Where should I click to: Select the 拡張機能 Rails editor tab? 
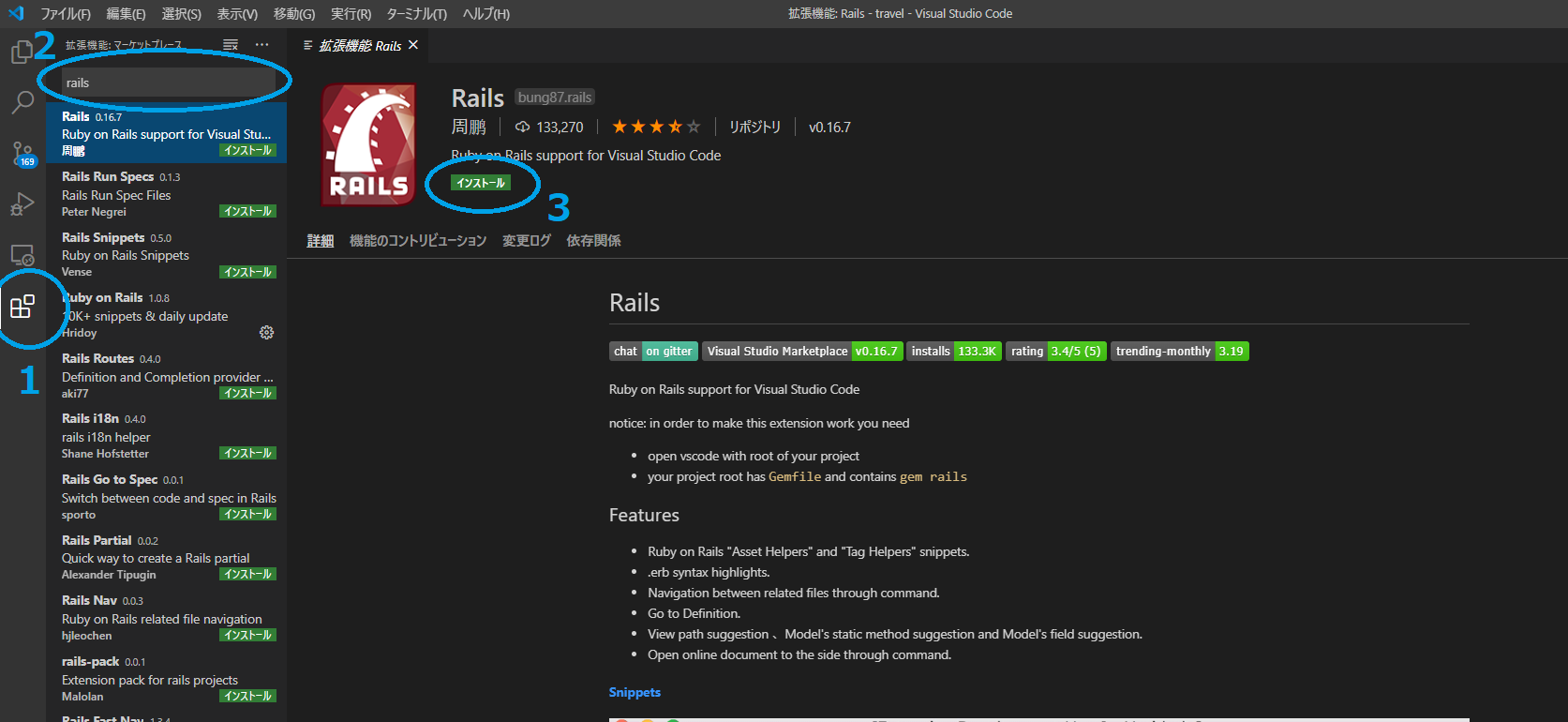[x=360, y=45]
